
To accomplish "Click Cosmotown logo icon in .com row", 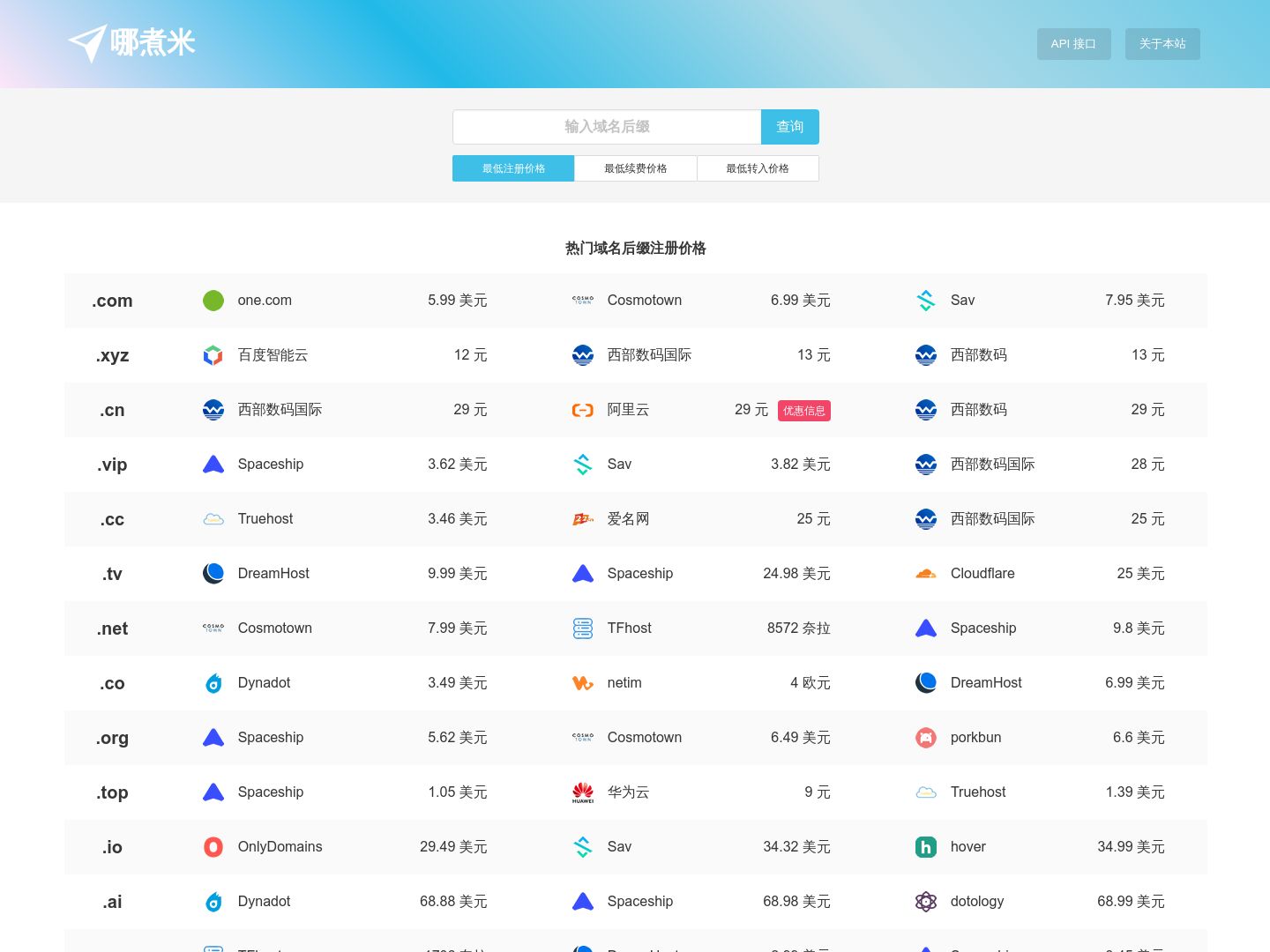I will (x=583, y=301).
